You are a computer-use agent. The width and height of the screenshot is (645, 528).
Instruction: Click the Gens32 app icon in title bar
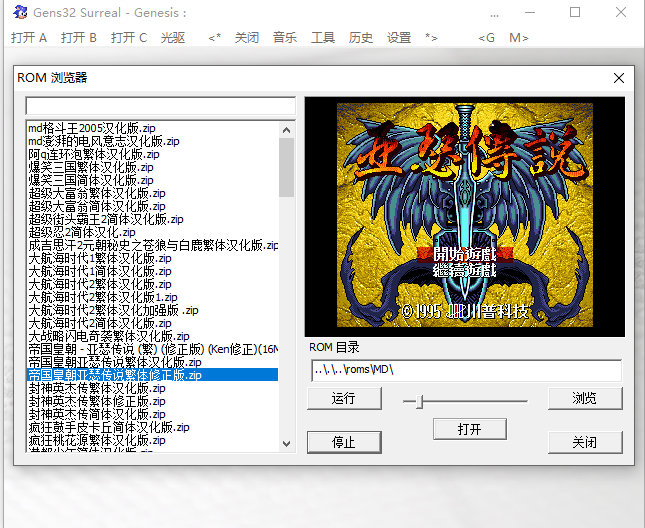click(x=20, y=12)
